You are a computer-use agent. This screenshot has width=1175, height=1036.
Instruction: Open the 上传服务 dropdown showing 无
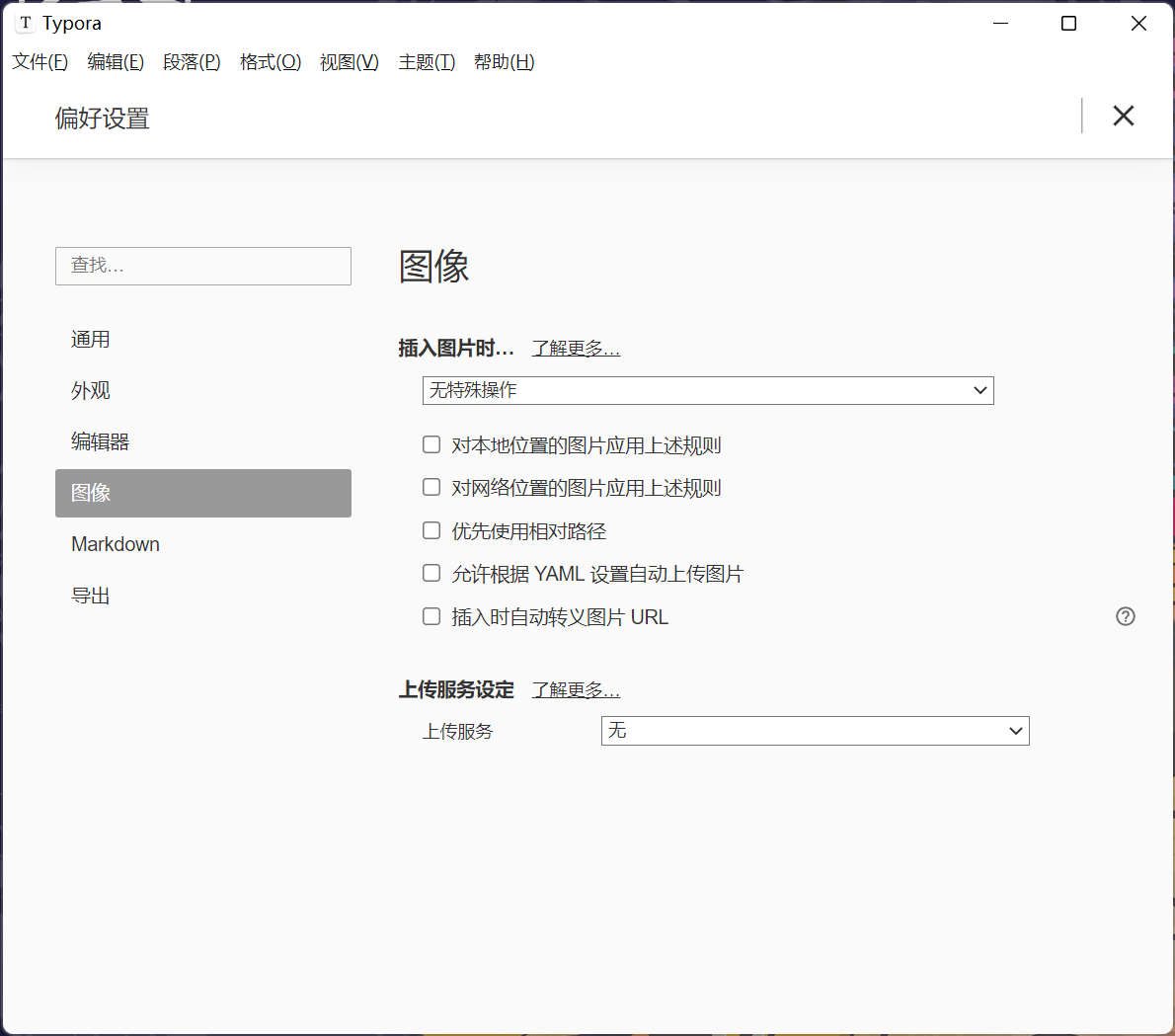[816, 731]
